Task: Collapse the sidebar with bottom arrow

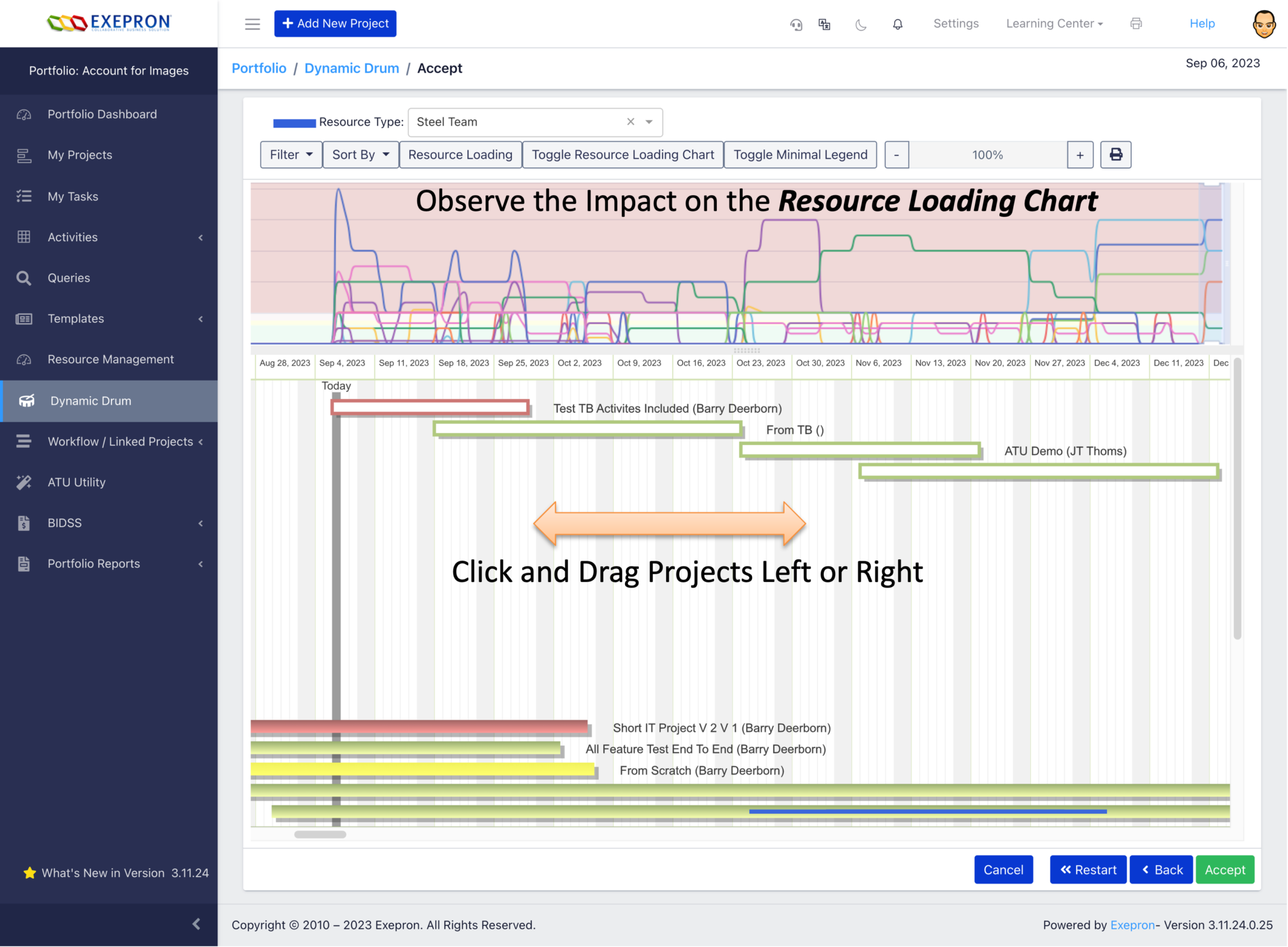Action: (x=196, y=923)
